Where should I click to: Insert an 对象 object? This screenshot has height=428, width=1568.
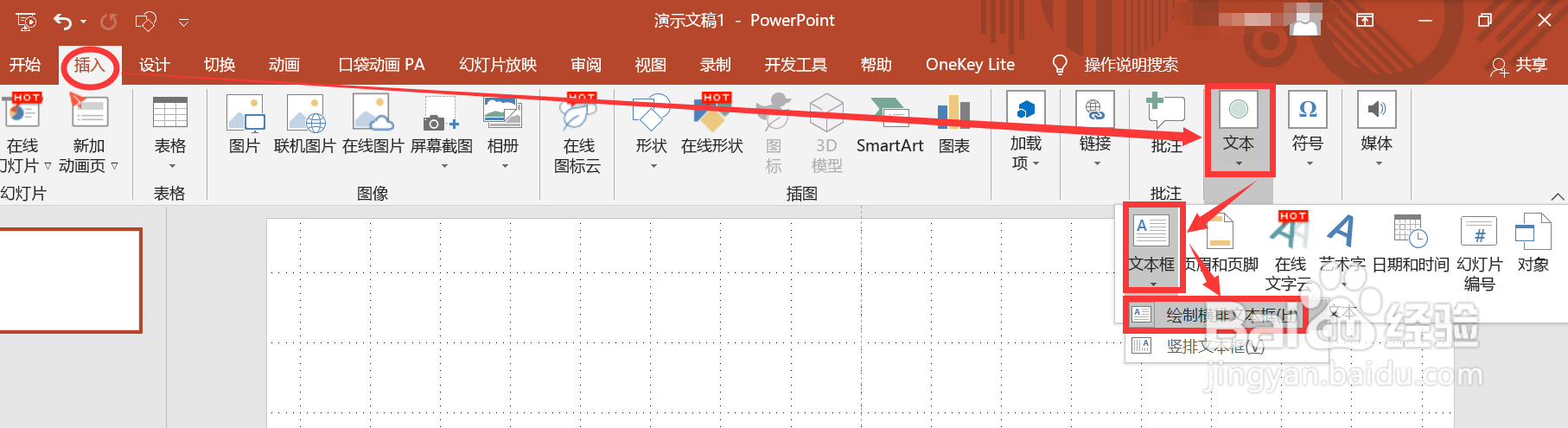click(1533, 245)
